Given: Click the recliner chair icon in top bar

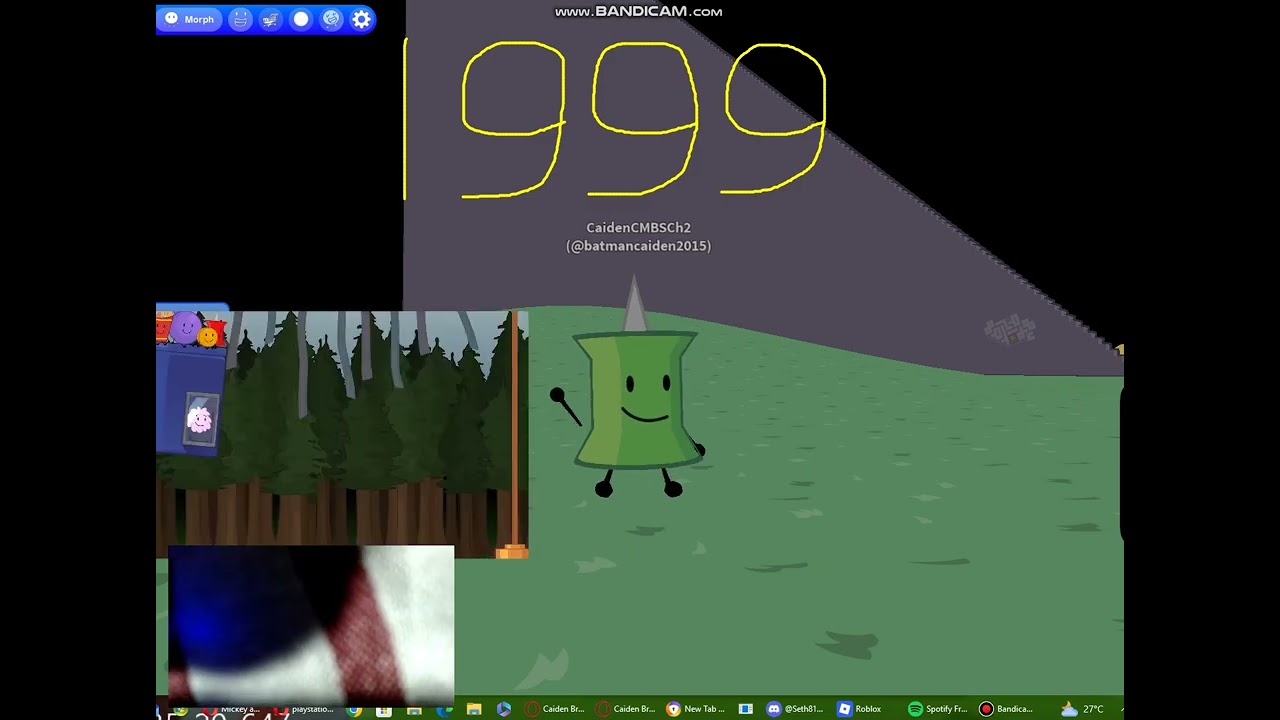Looking at the screenshot, I should 270,19.
